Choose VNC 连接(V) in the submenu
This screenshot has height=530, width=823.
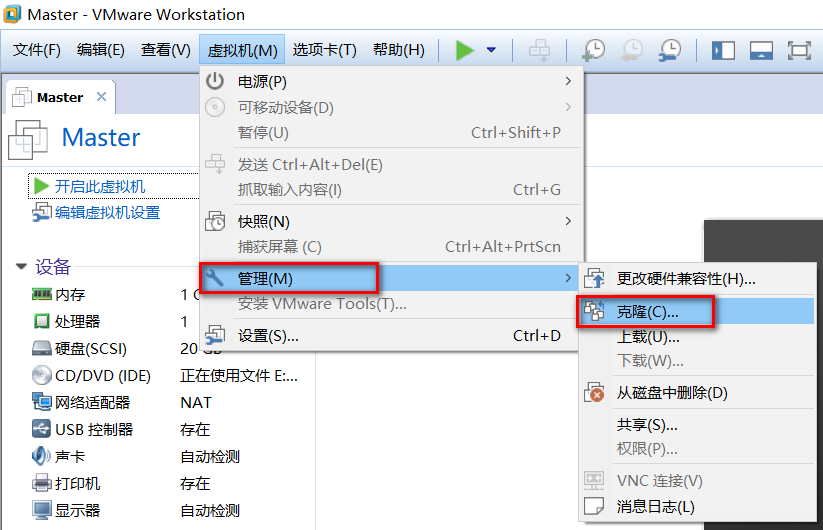click(698, 481)
